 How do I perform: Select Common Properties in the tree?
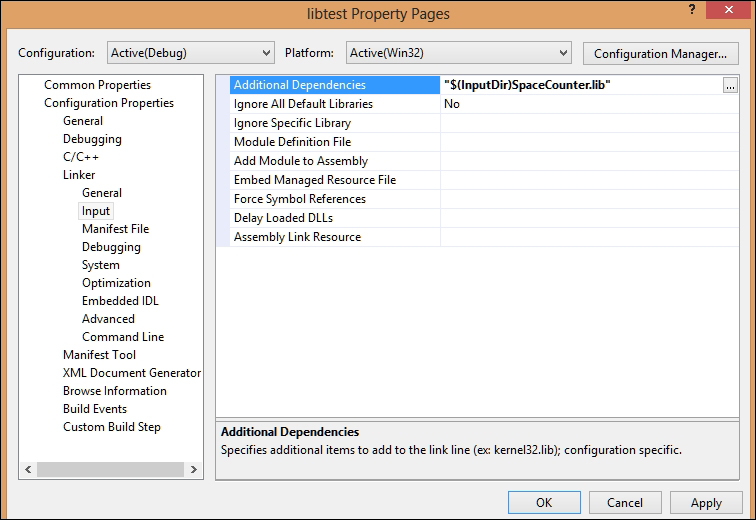point(97,85)
